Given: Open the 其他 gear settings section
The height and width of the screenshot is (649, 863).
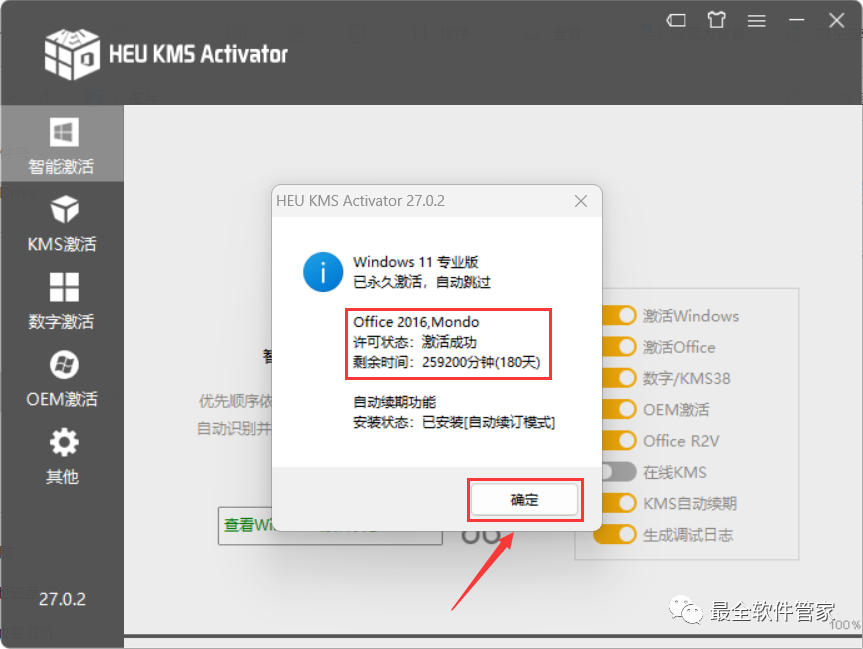Looking at the screenshot, I should (62, 456).
